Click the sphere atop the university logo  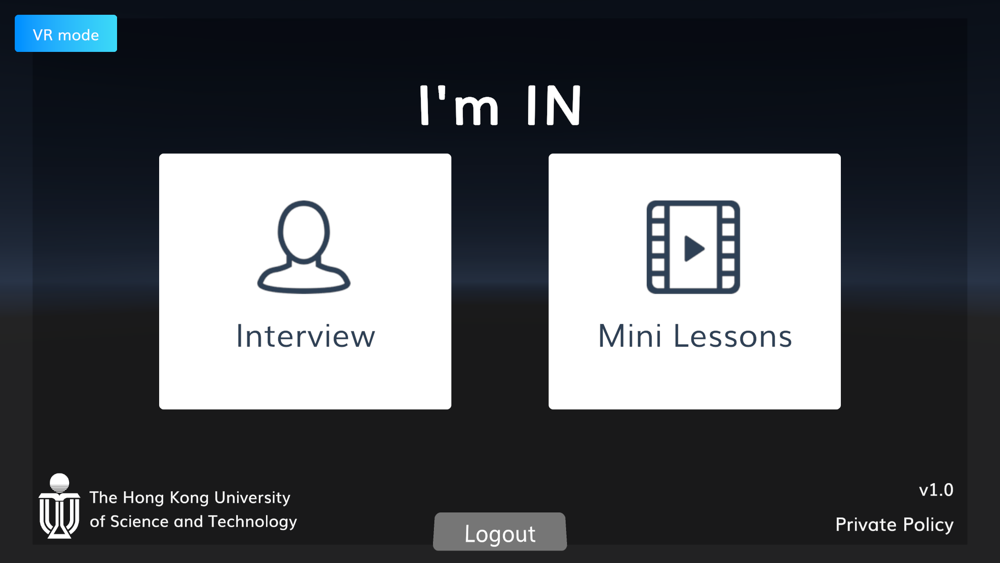(59, 483)
